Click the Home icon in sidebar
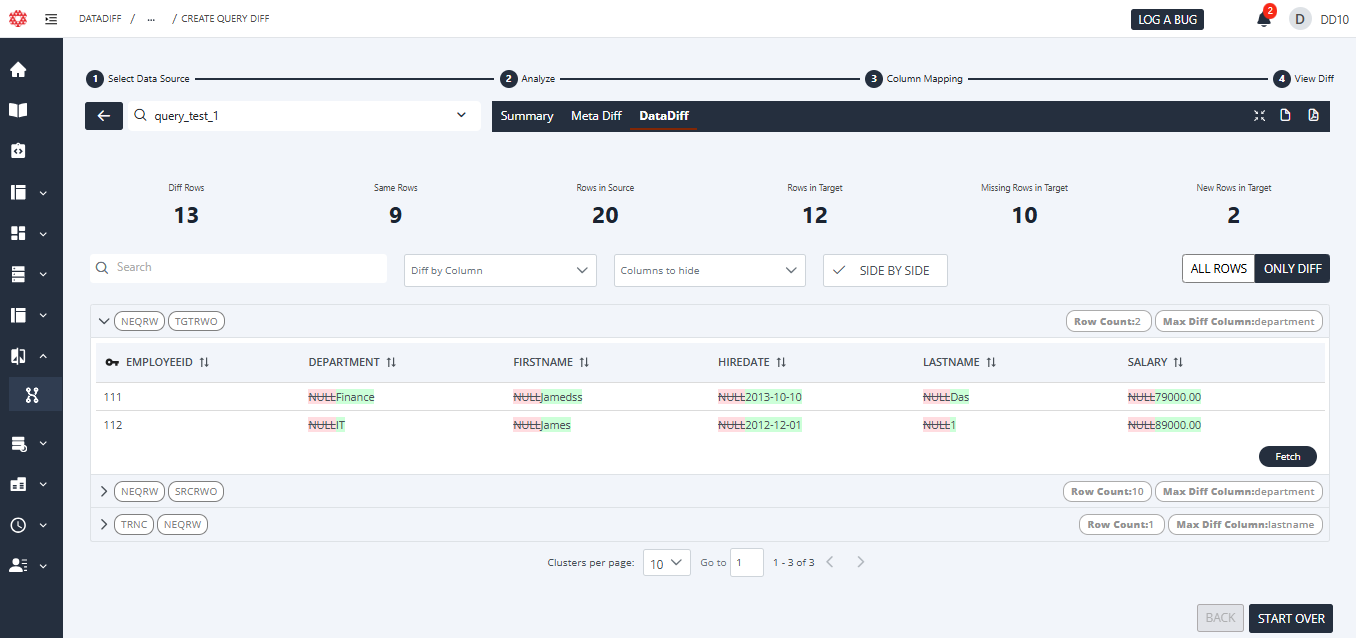This screenshot has width=1356, height=638. click(18, 70)
